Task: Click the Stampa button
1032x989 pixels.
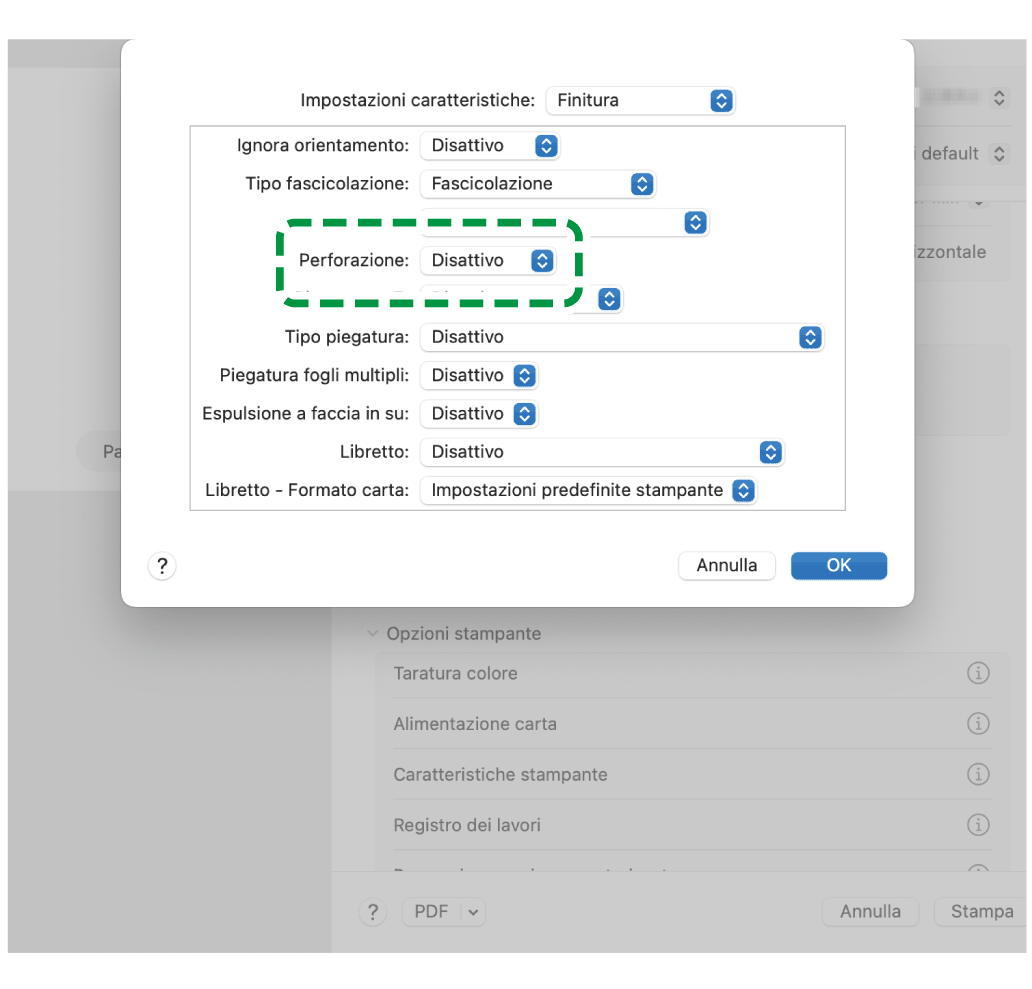Action: pyautogui.click(x=981, y=912)
